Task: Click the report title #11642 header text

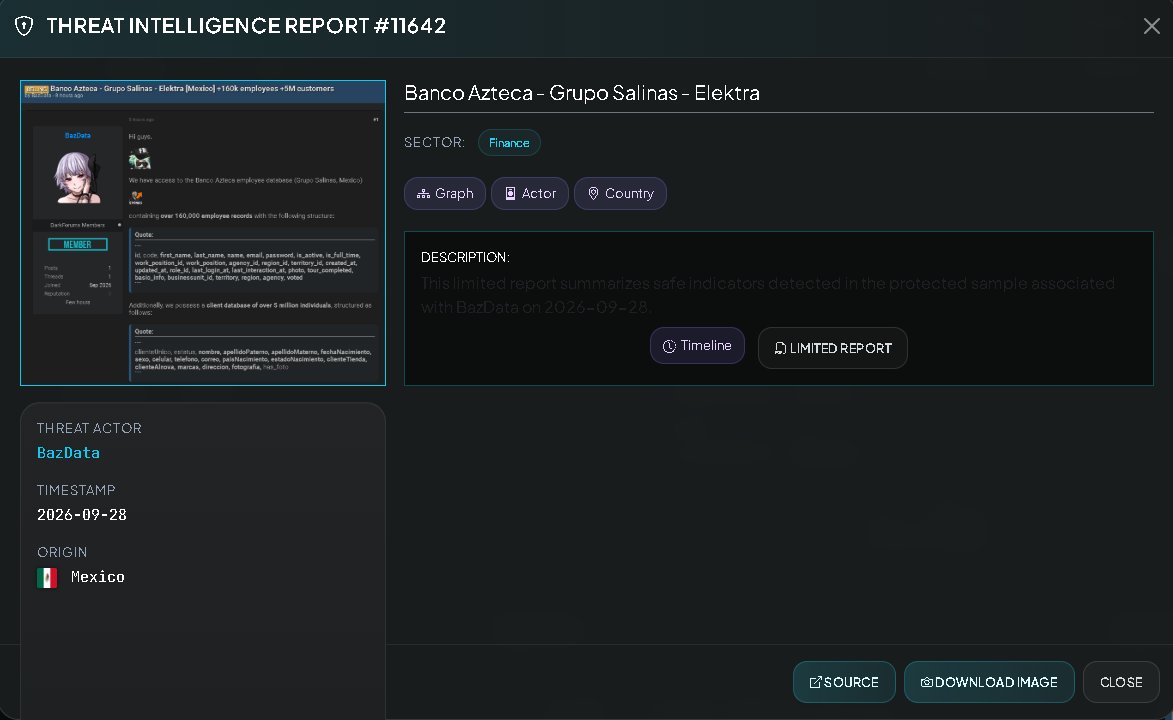Action: [x=246, y=25]
